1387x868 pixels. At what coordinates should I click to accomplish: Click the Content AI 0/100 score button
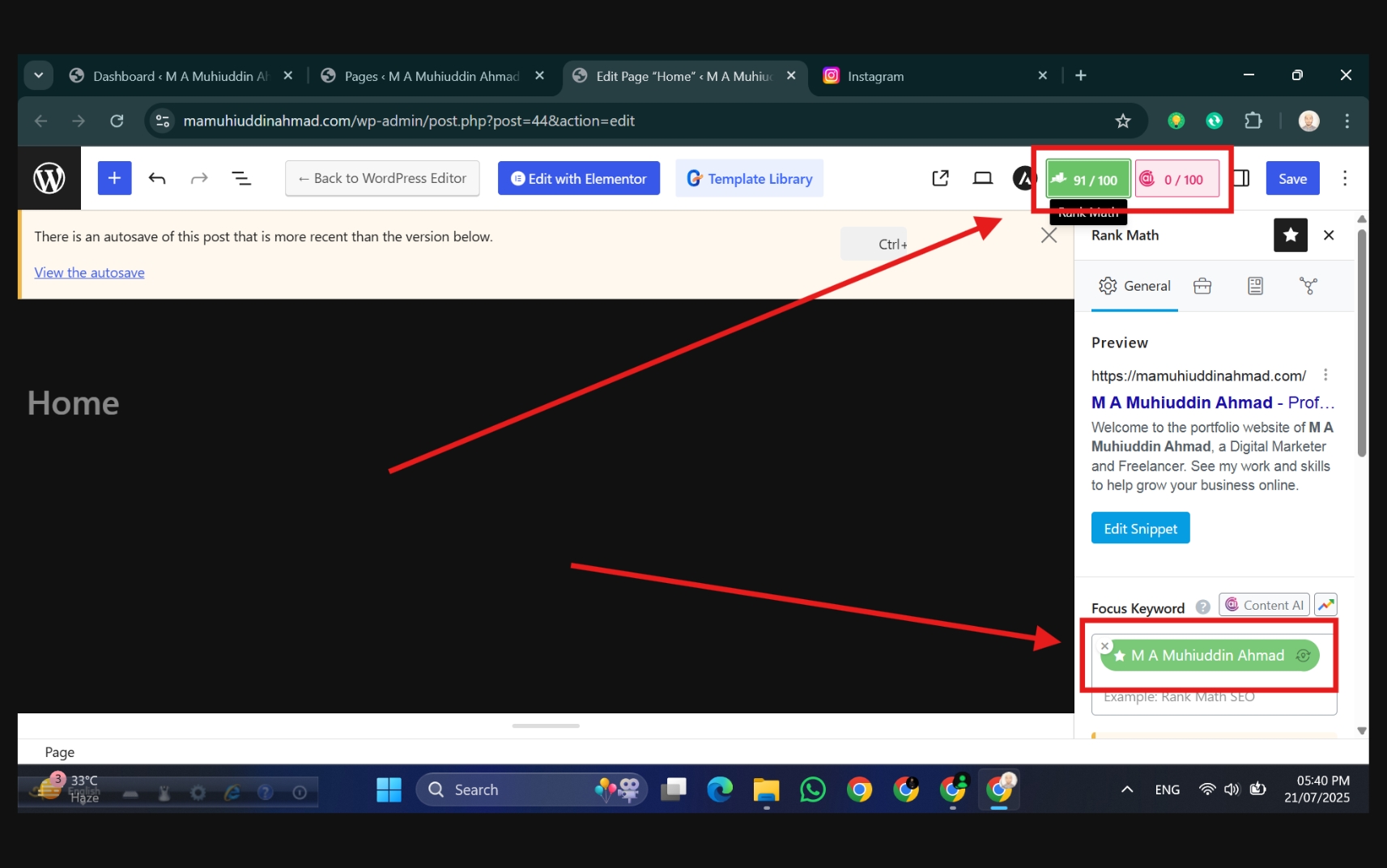point(1177,179)
